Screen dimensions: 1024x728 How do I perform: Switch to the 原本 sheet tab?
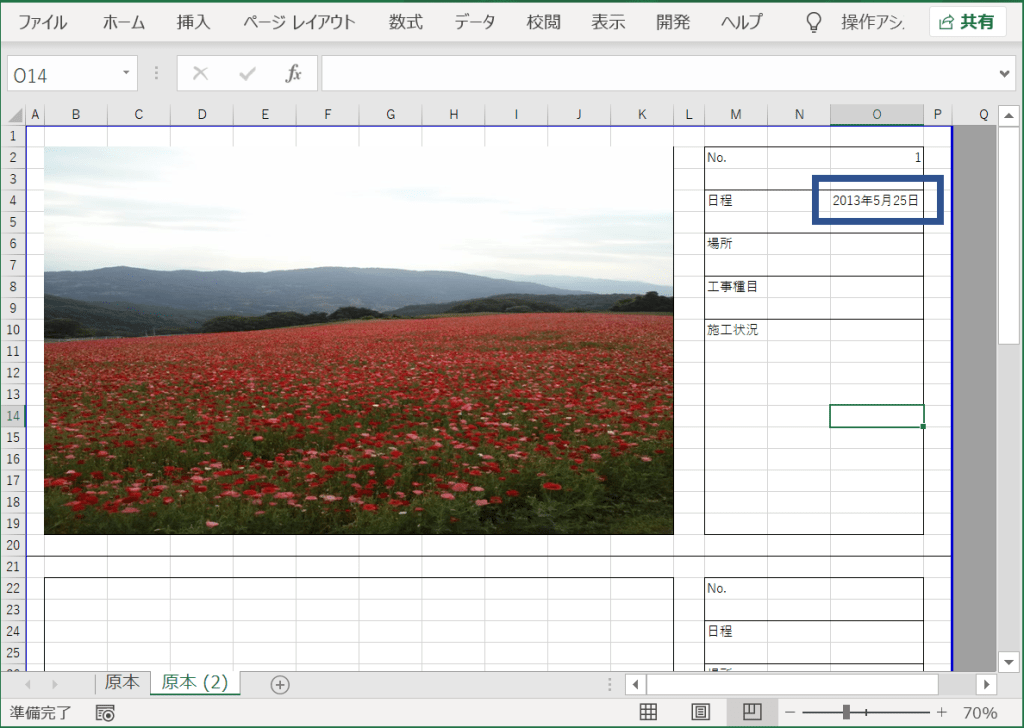[x=122, y=682]
